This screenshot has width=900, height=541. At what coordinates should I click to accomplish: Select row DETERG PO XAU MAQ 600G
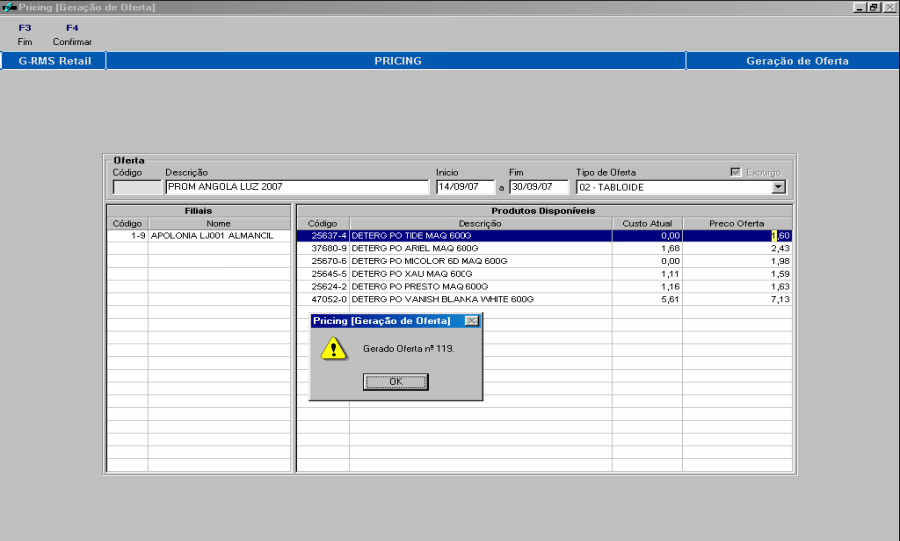click(x=544, y=274)
